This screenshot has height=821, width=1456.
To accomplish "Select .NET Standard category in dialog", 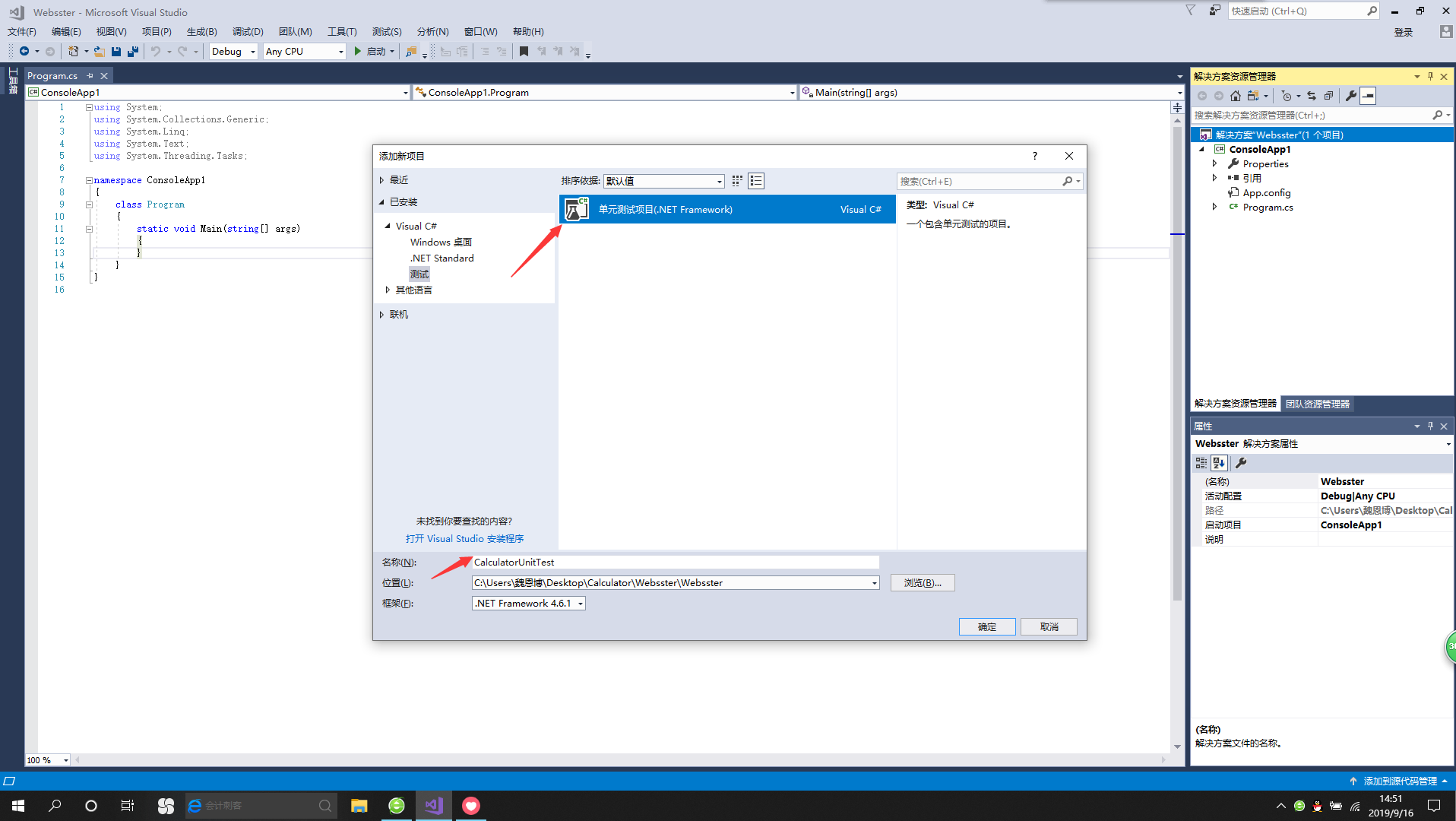I will click(442, 258).
